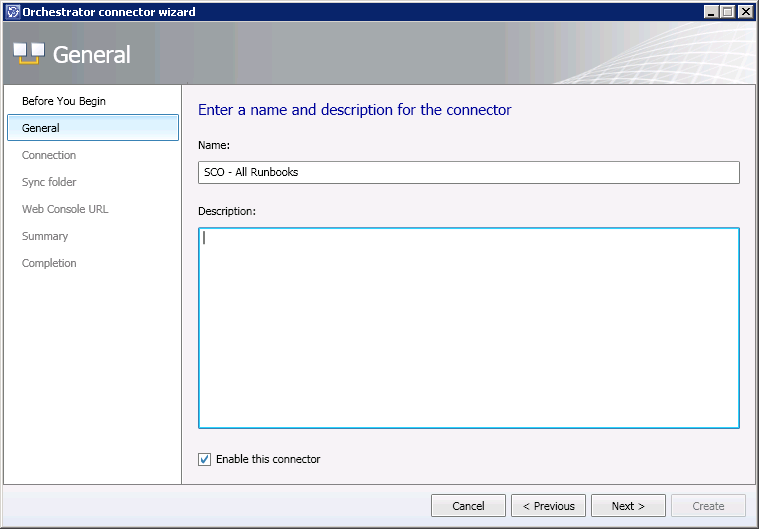Click the Enable this connector label text

tap(268, 459)
